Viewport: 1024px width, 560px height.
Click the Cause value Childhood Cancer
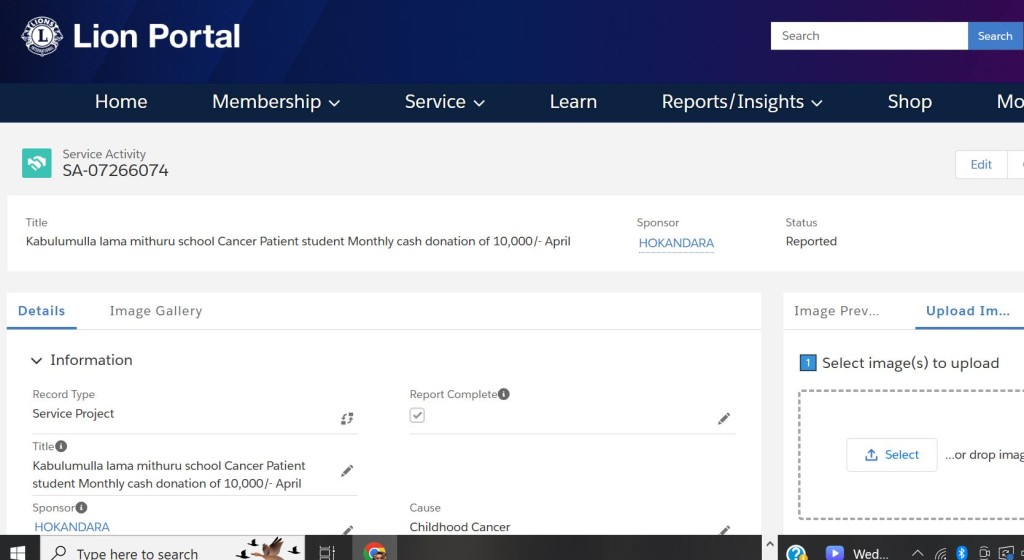click(460, 527)
